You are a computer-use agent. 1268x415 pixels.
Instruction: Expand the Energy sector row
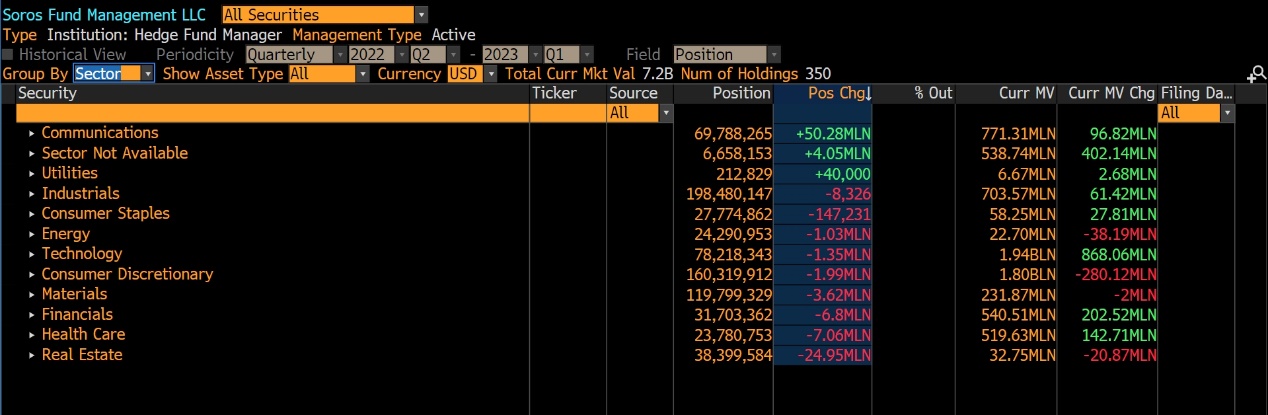click(x=32, y=234)
